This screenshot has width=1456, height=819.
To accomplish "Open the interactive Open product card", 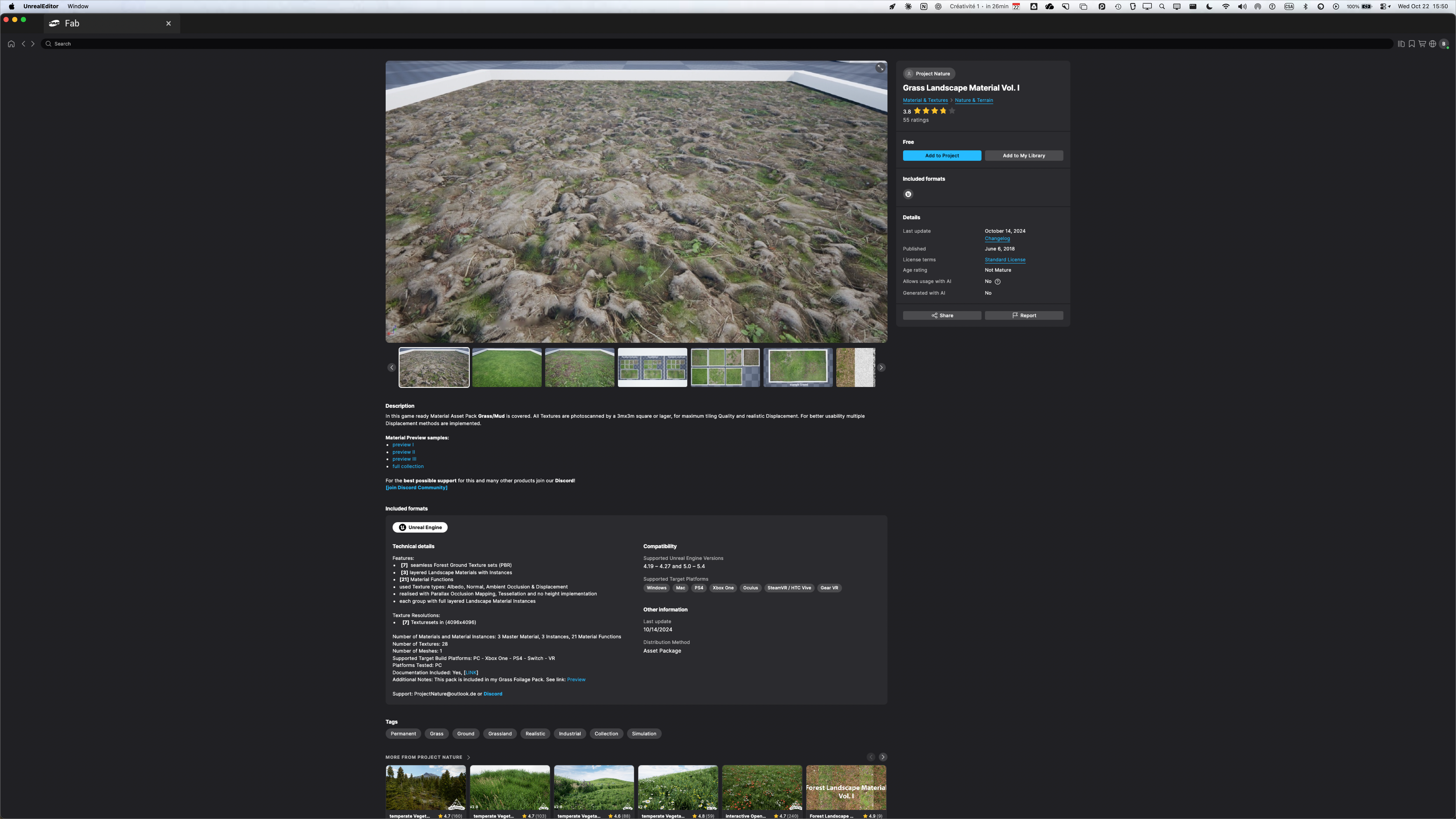I will pos(762,792).
